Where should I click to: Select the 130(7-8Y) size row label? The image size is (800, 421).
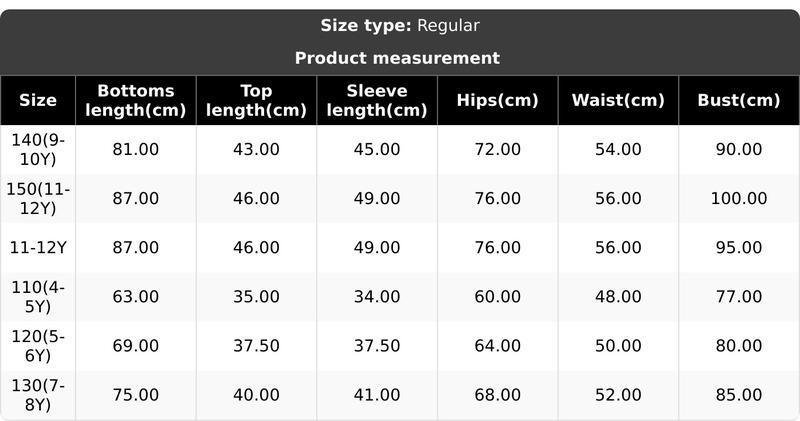(x=38, y=394)
